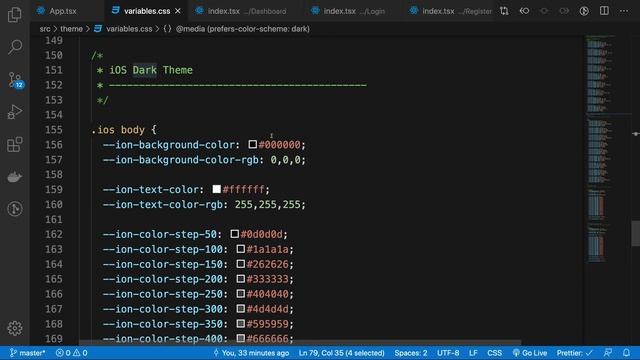The height and width of the screenshot is (360, 640).
Task: Click color swatch for #ffffff
Action: tap(217, 189)
